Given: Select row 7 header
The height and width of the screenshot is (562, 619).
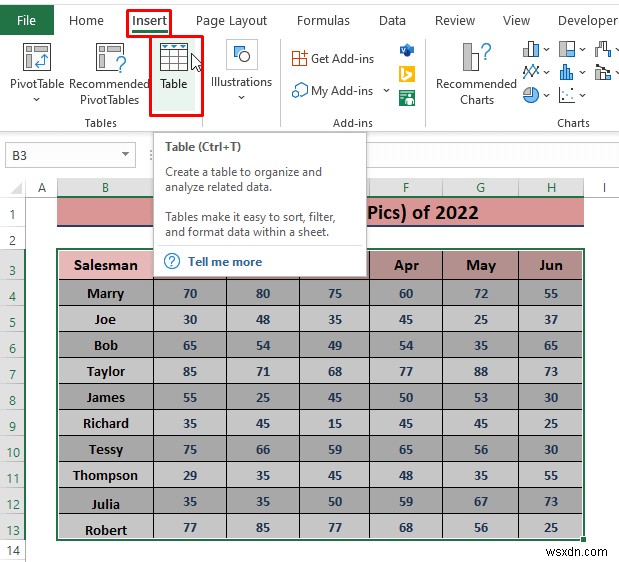Looking at the screenshot, I should 13,373.
